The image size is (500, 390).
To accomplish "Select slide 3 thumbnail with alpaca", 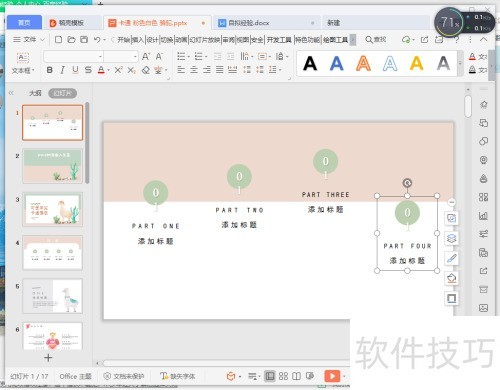I will (53, 209).
